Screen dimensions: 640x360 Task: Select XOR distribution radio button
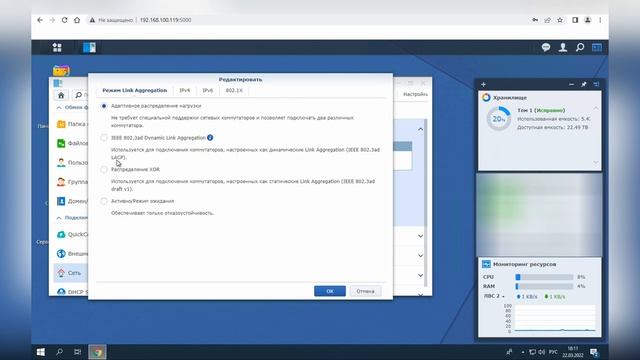pos(104,169)
